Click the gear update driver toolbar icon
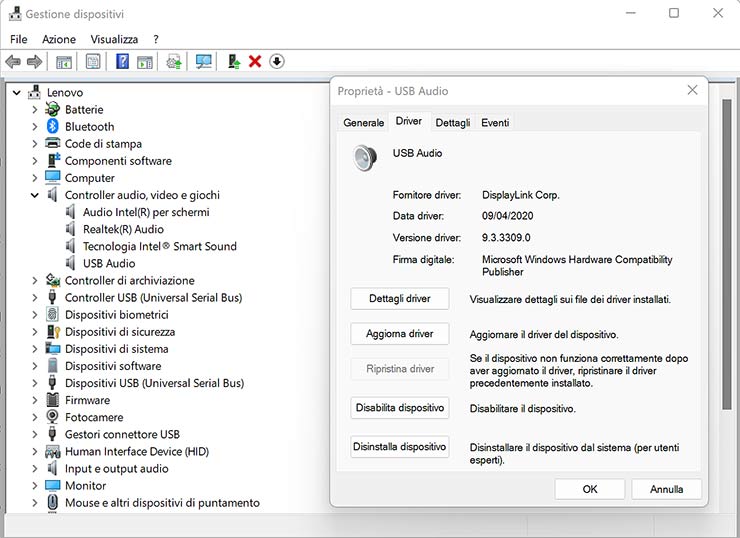 [x=174, y=62]
